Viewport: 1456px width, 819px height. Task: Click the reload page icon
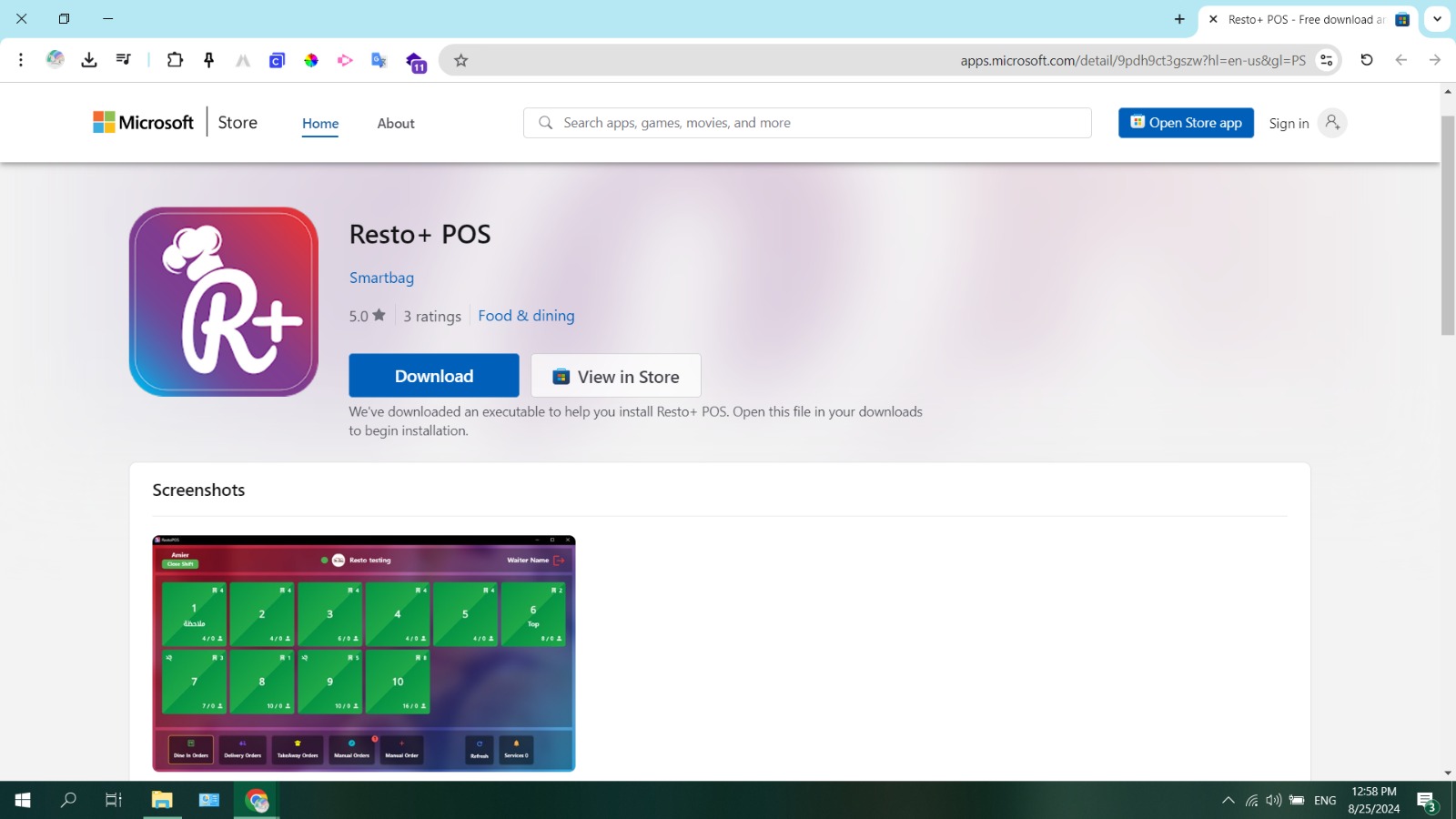1366,60
